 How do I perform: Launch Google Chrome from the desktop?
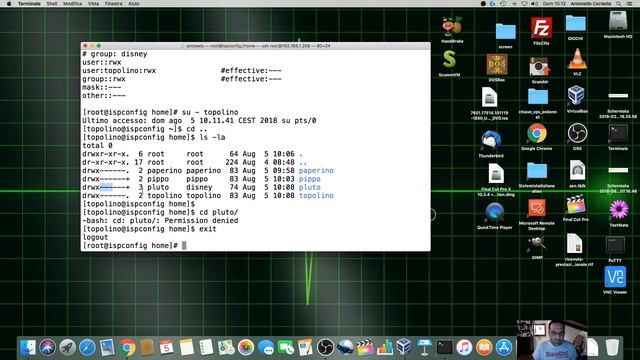[536, 134]
